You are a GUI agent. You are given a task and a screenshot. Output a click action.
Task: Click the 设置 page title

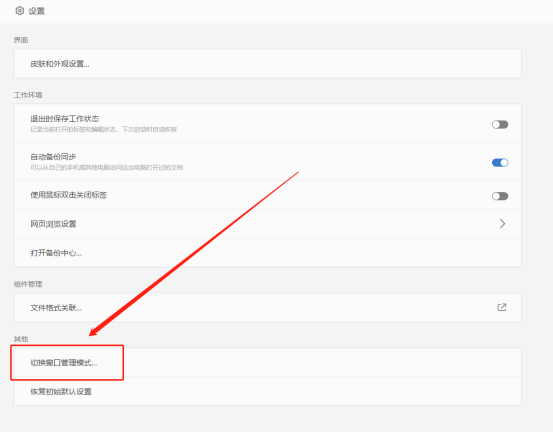point(37,11)
